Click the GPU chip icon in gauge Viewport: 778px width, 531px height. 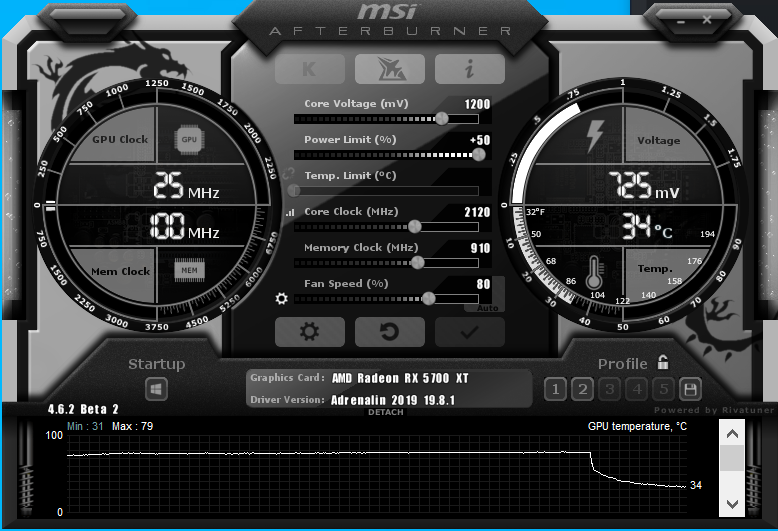tap(189, 139)
